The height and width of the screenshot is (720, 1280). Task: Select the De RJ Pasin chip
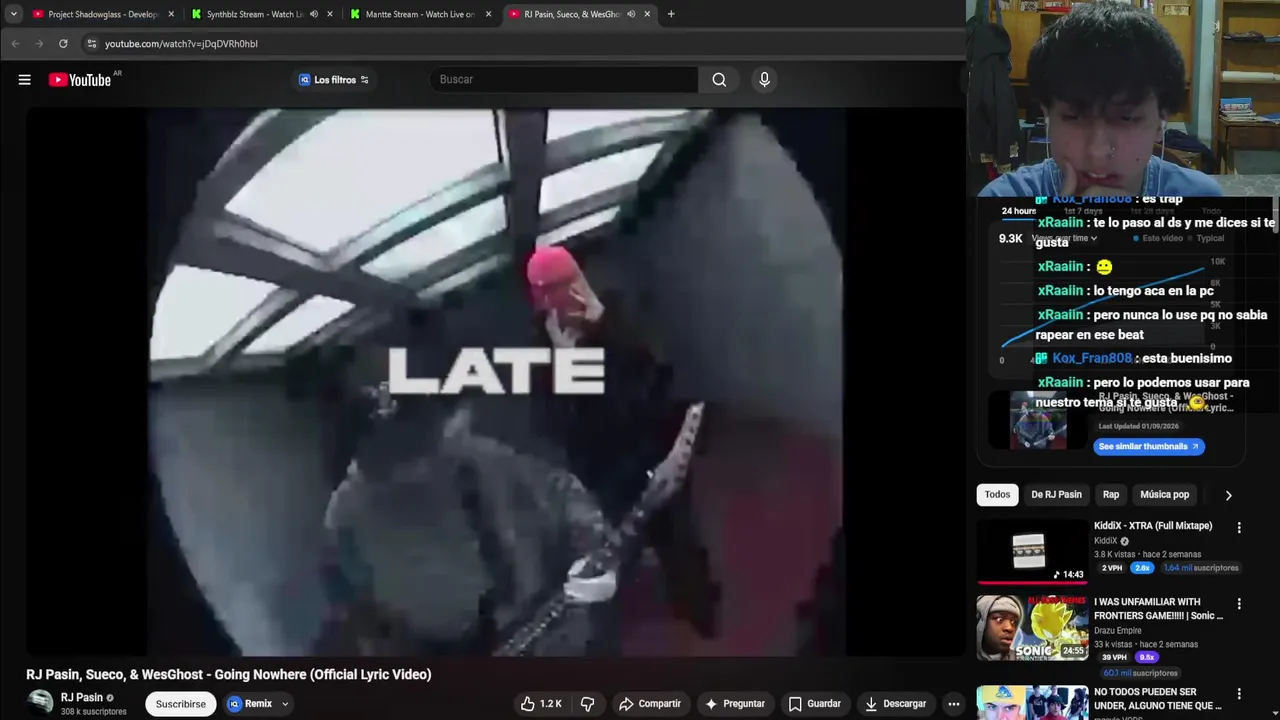click(1056, 494)
